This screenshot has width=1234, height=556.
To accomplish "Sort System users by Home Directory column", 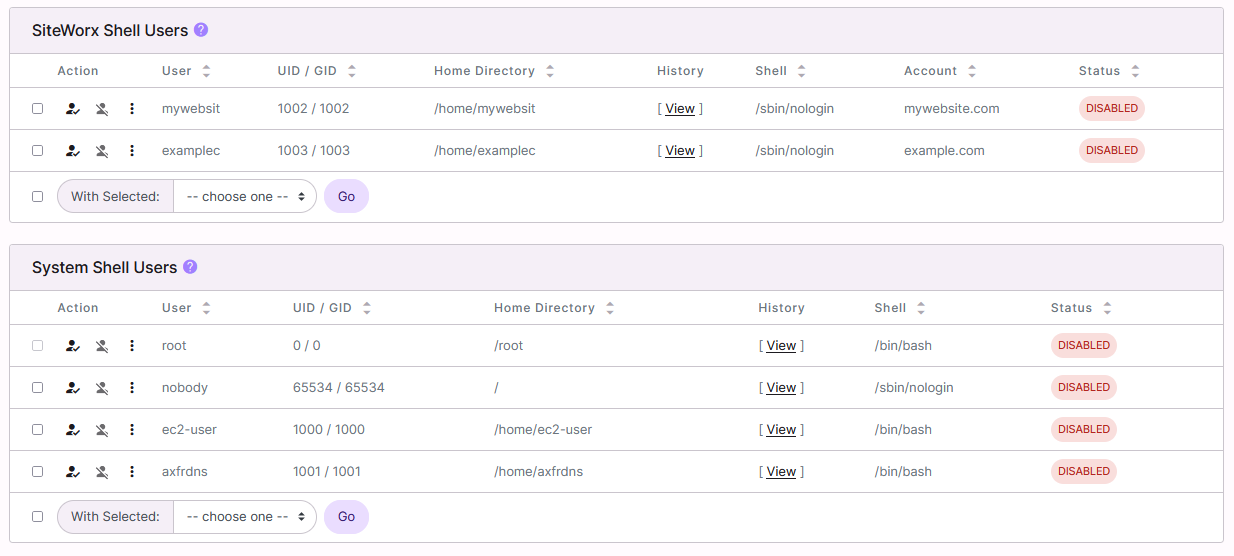I will pos(553,308).
